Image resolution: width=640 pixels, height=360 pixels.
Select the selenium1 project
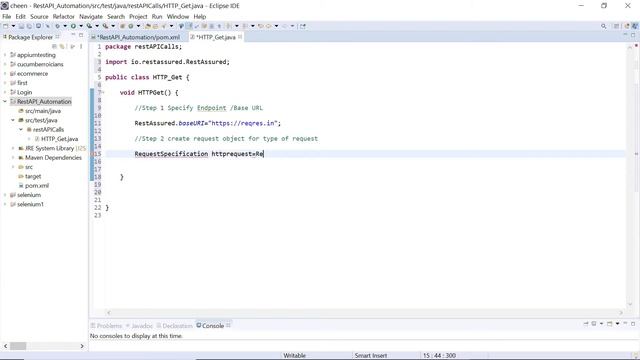coord(30,204)
